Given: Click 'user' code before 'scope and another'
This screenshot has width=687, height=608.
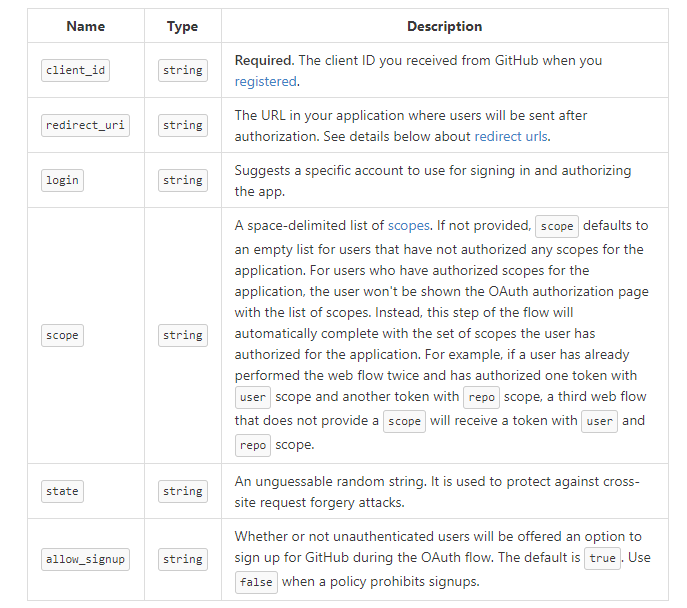Looking at the screenshot, I should tap(253, 397).
